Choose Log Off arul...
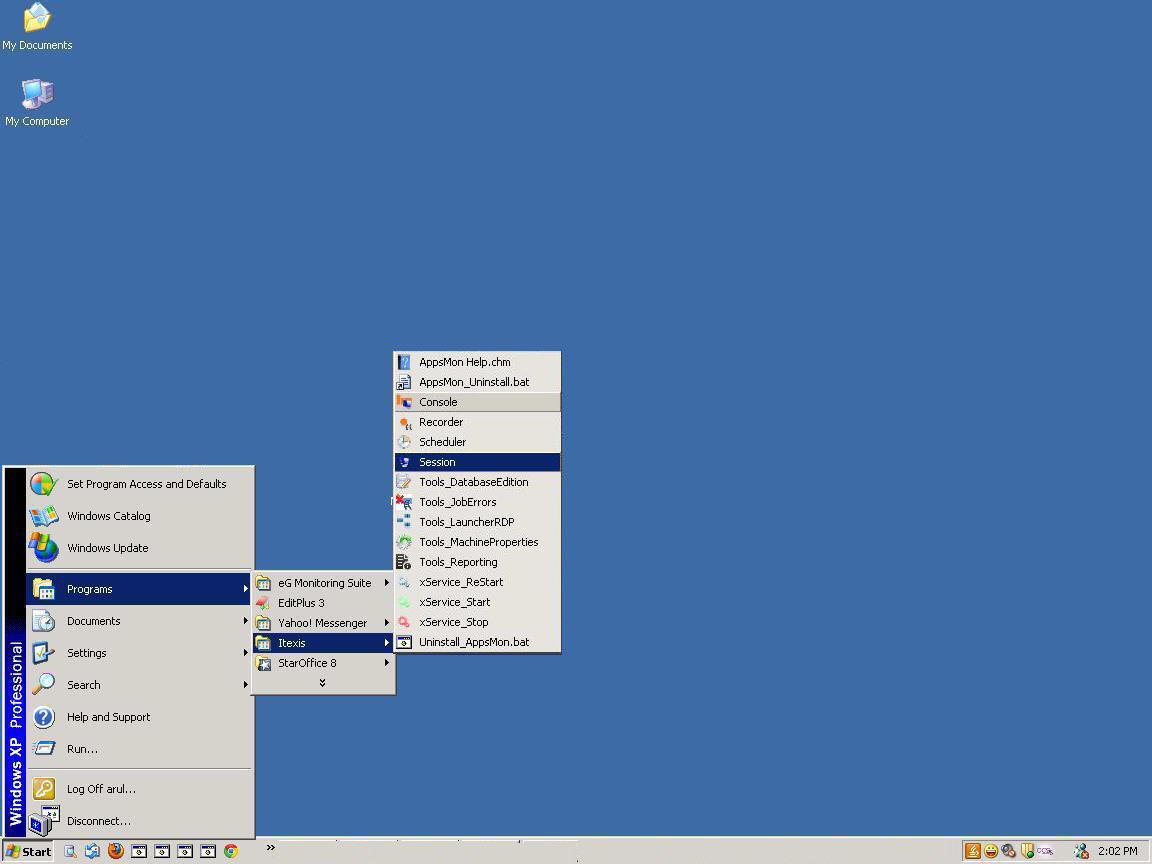This screenshot has width=1152, height=864. coord(140,789)
